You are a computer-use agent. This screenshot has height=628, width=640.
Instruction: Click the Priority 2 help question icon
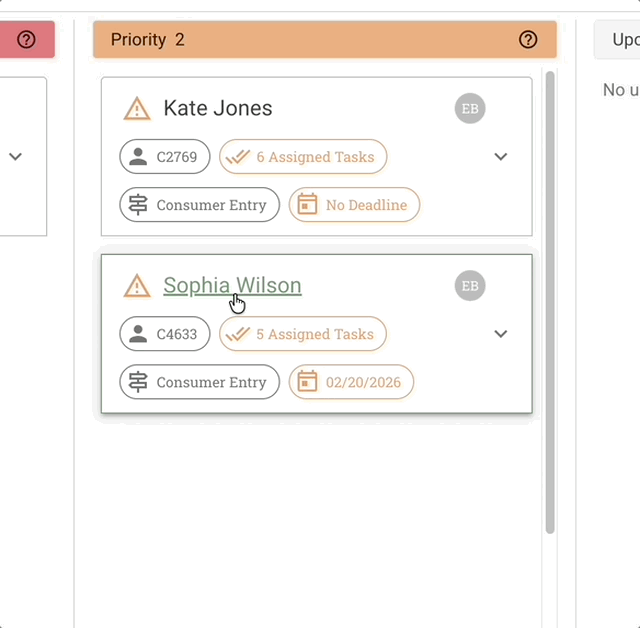(528, 40)
